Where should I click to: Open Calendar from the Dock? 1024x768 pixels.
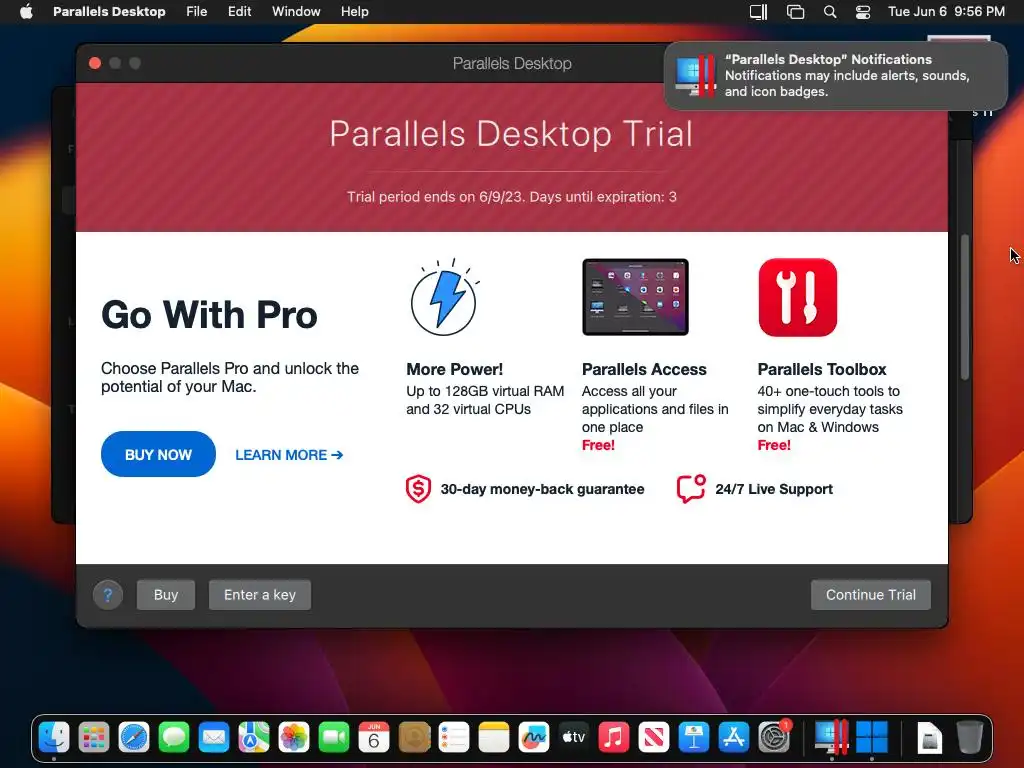tap(374, 738)
